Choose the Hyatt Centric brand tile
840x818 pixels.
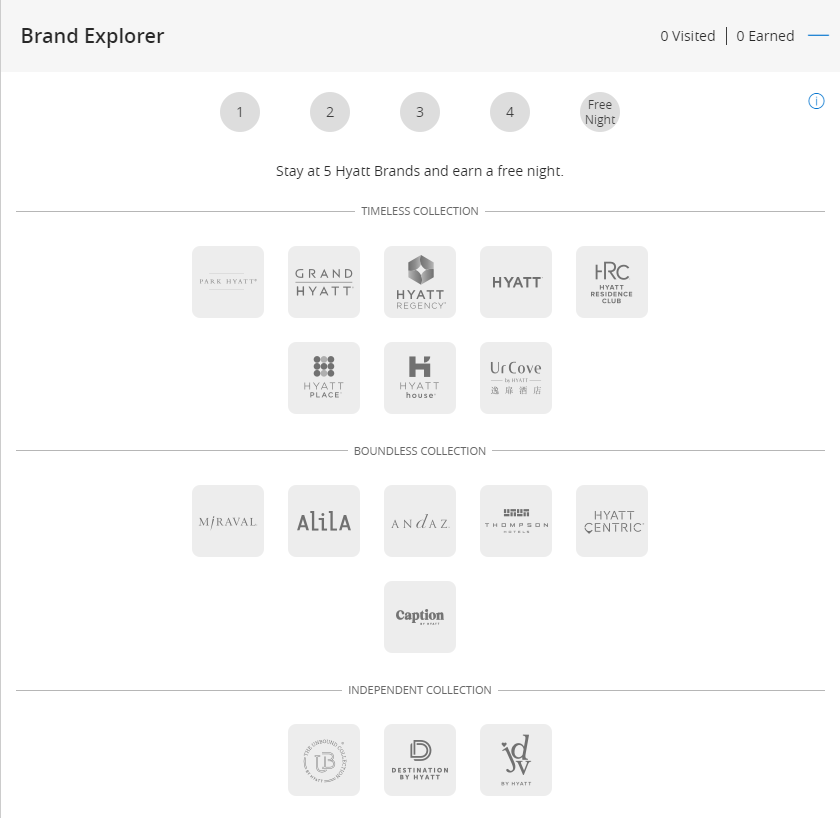coord(612,521)
